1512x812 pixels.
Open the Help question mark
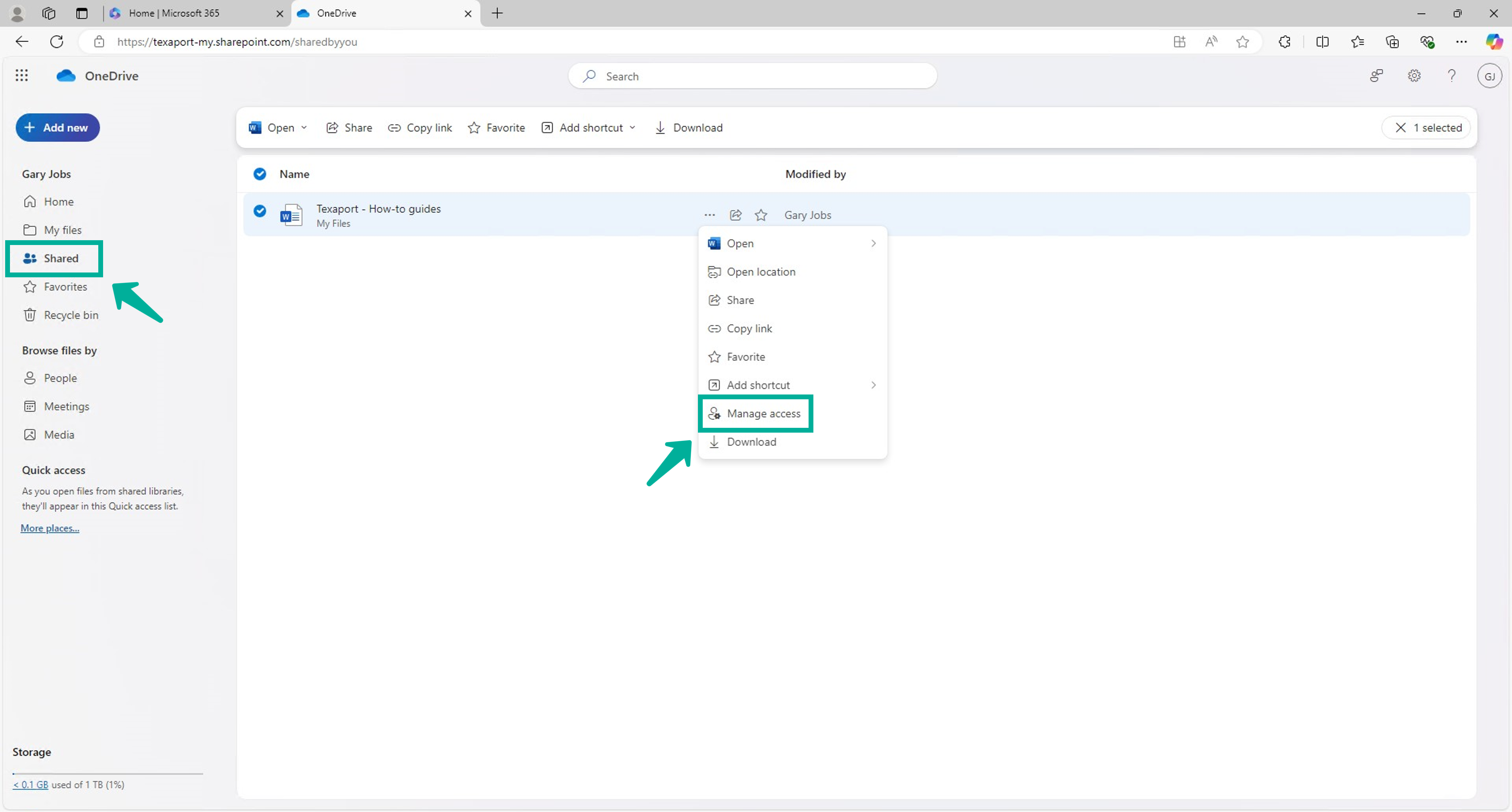(1452, 76)
